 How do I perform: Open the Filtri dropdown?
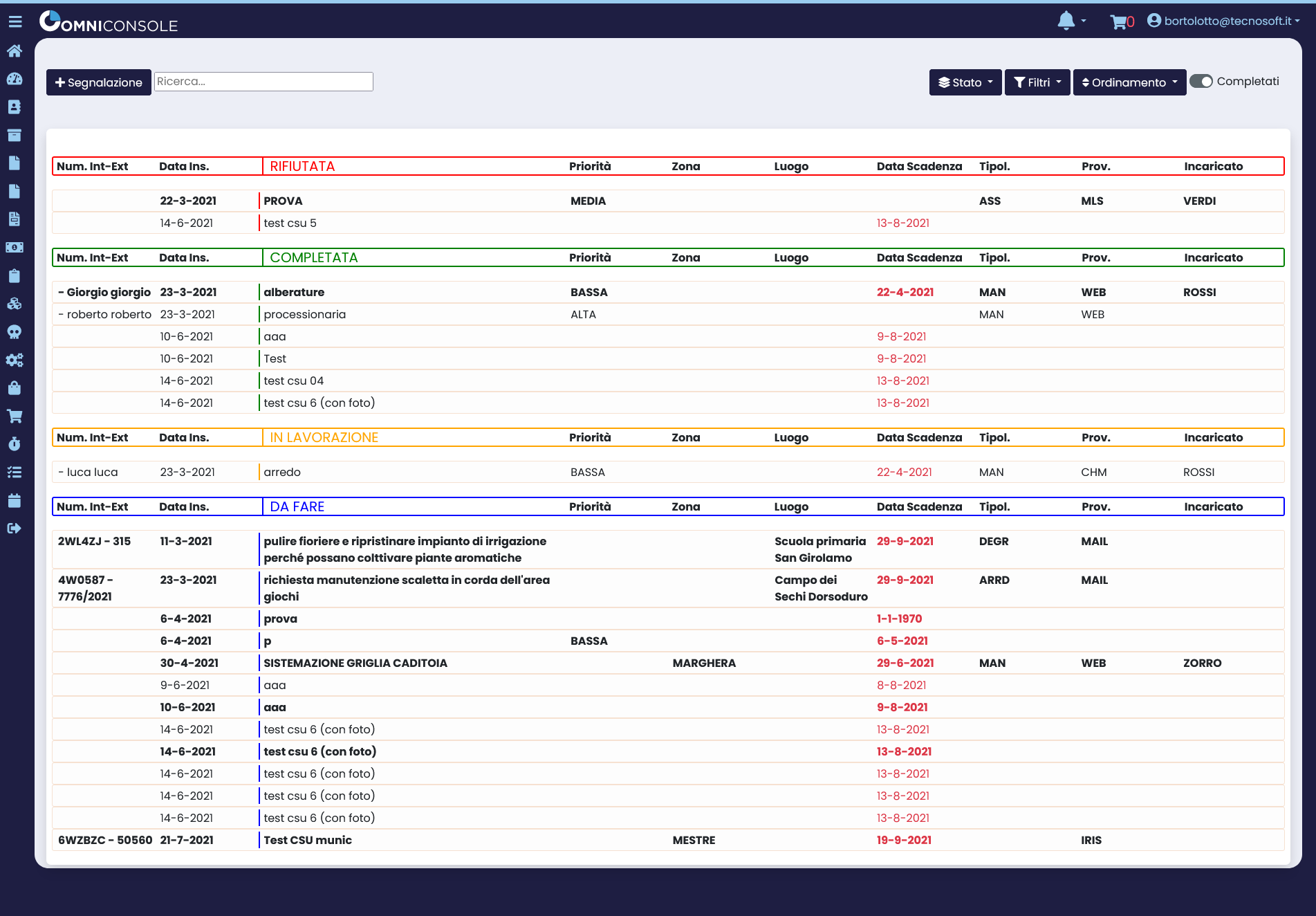coord(1037,82)
